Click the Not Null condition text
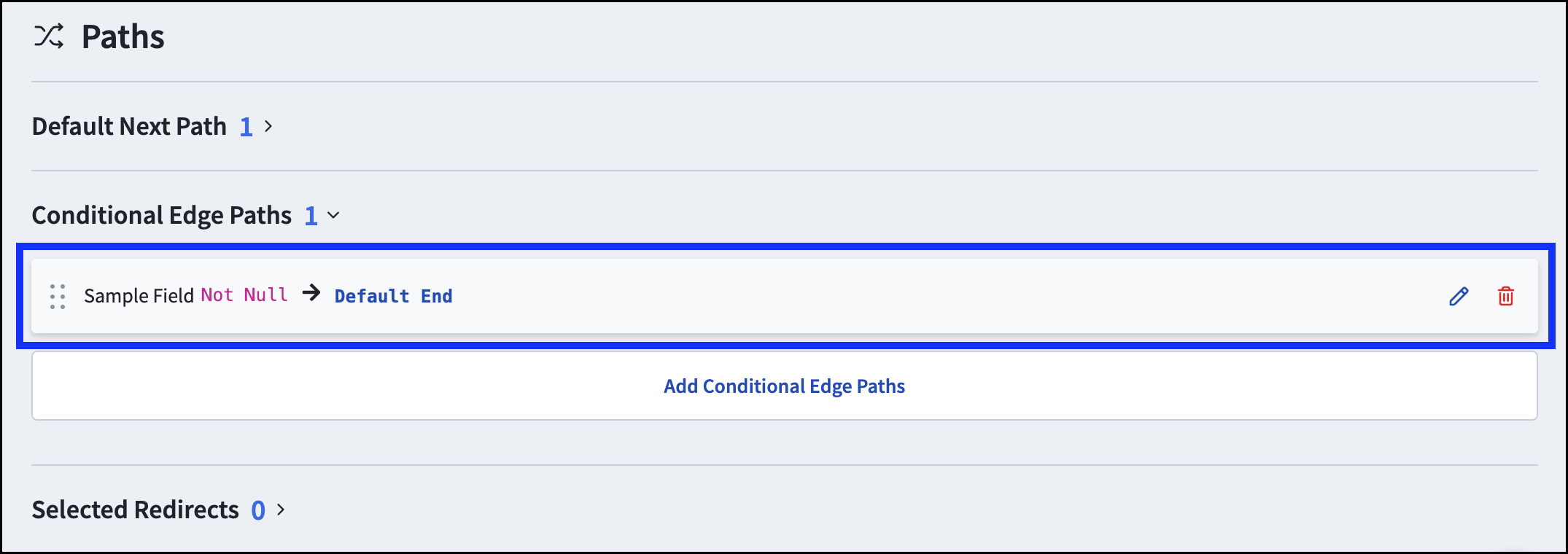The image size is (1568, 554). pos(244,294)
